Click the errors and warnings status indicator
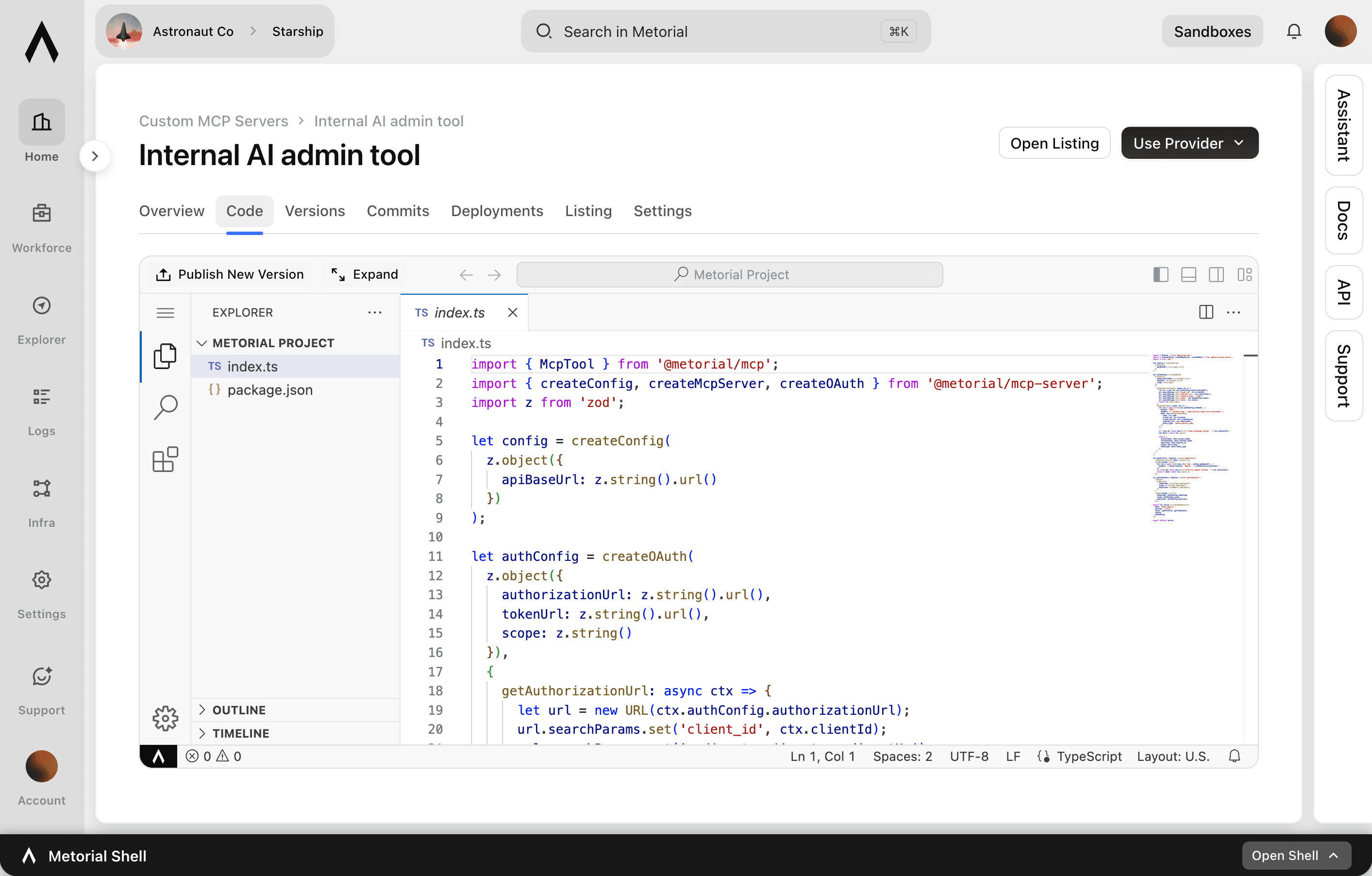The image size is (1372, 876). (213, 757)
